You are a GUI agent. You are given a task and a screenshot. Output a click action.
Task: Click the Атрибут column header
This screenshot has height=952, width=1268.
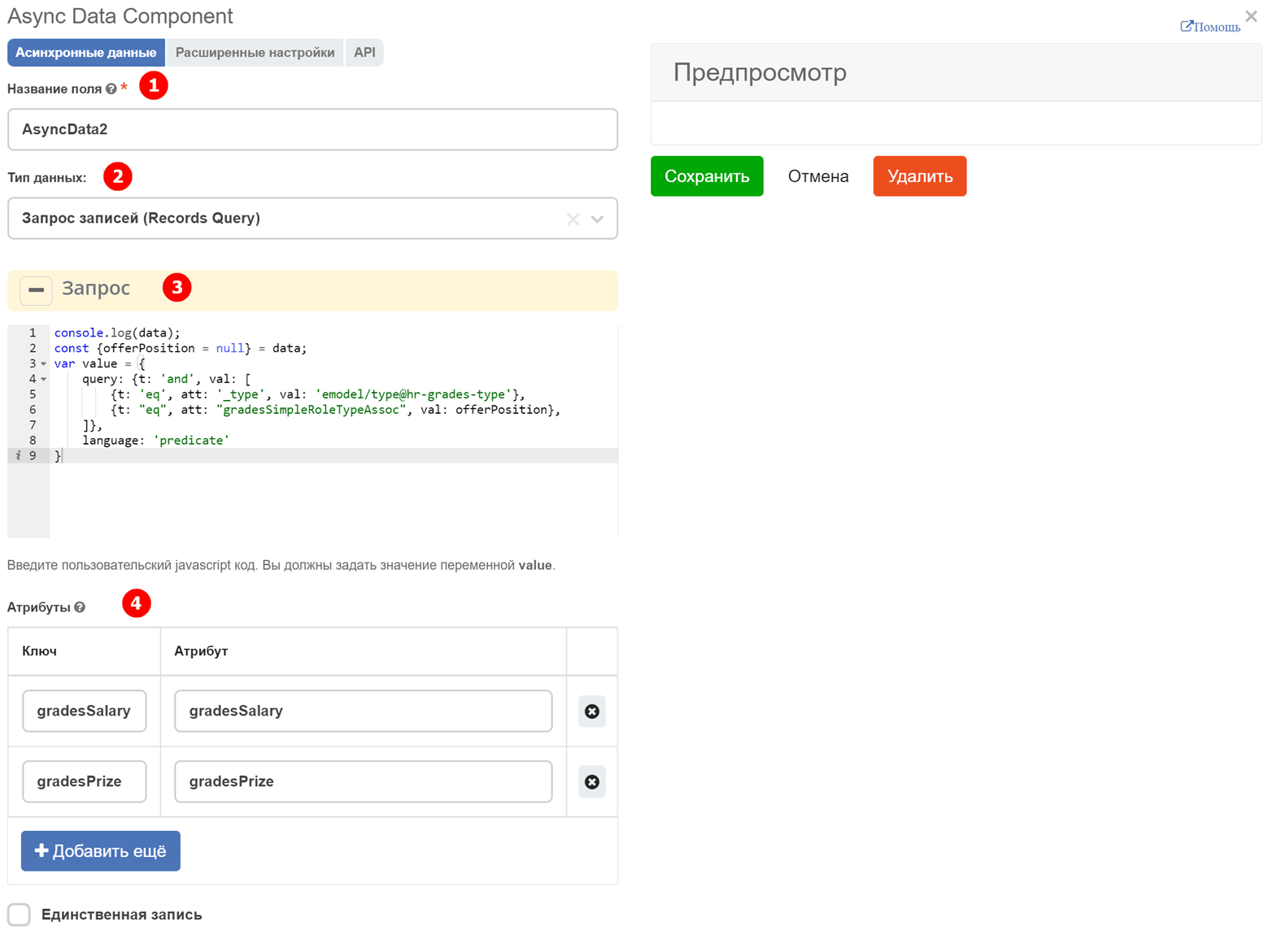(364, 651)
